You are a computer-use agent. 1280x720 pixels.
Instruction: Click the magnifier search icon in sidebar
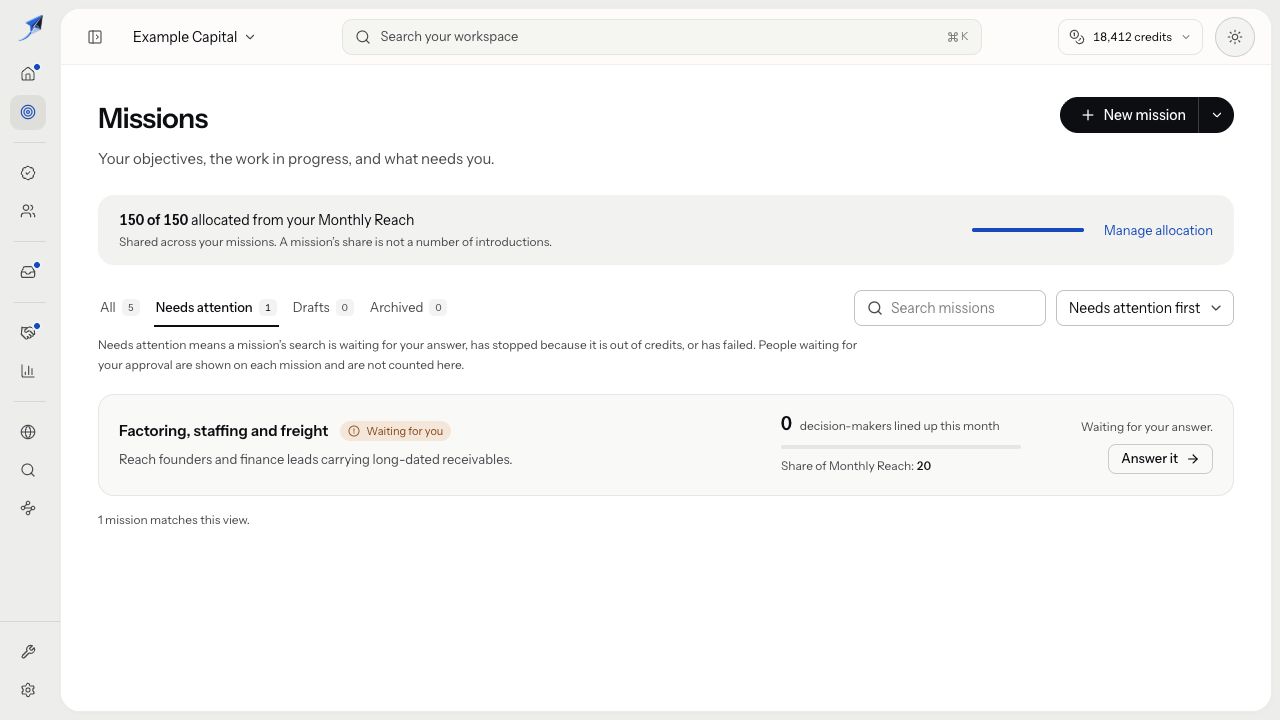click(x=28, y=470)
